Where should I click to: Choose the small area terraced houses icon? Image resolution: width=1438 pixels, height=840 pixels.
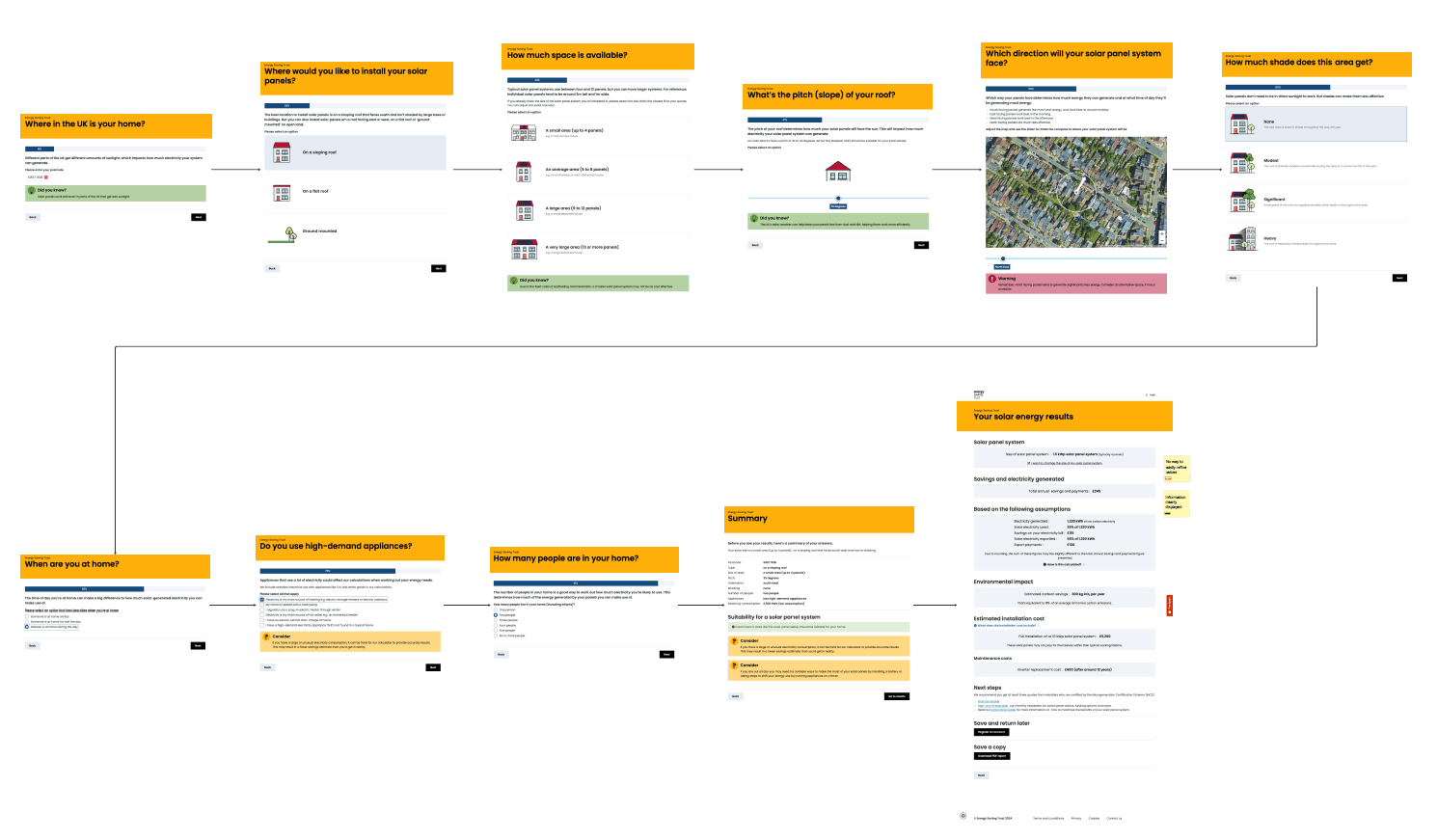coord(523,132)
